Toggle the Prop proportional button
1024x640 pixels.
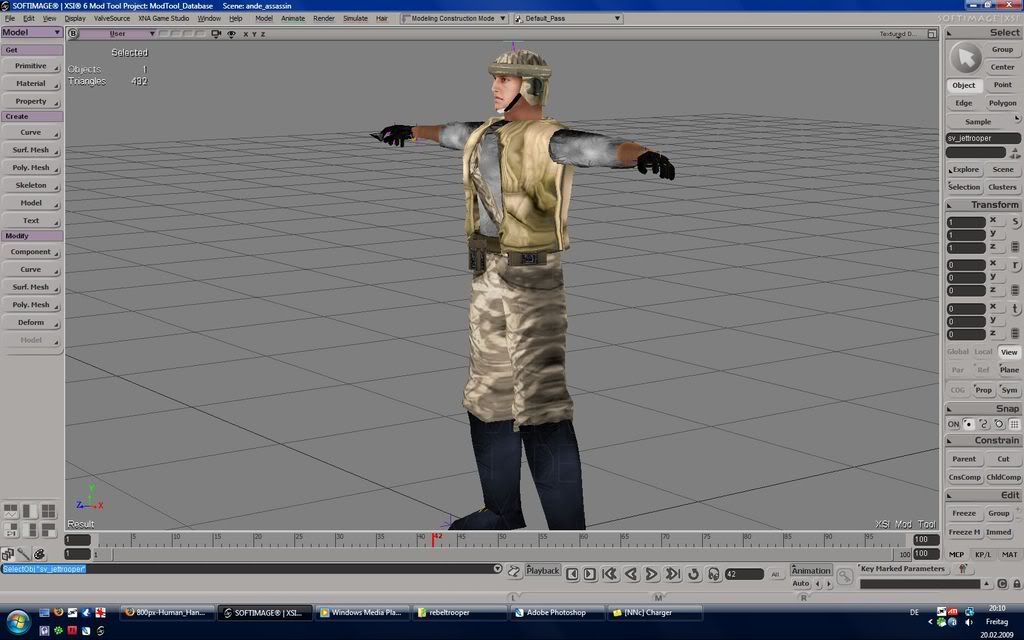coord(984,390)
